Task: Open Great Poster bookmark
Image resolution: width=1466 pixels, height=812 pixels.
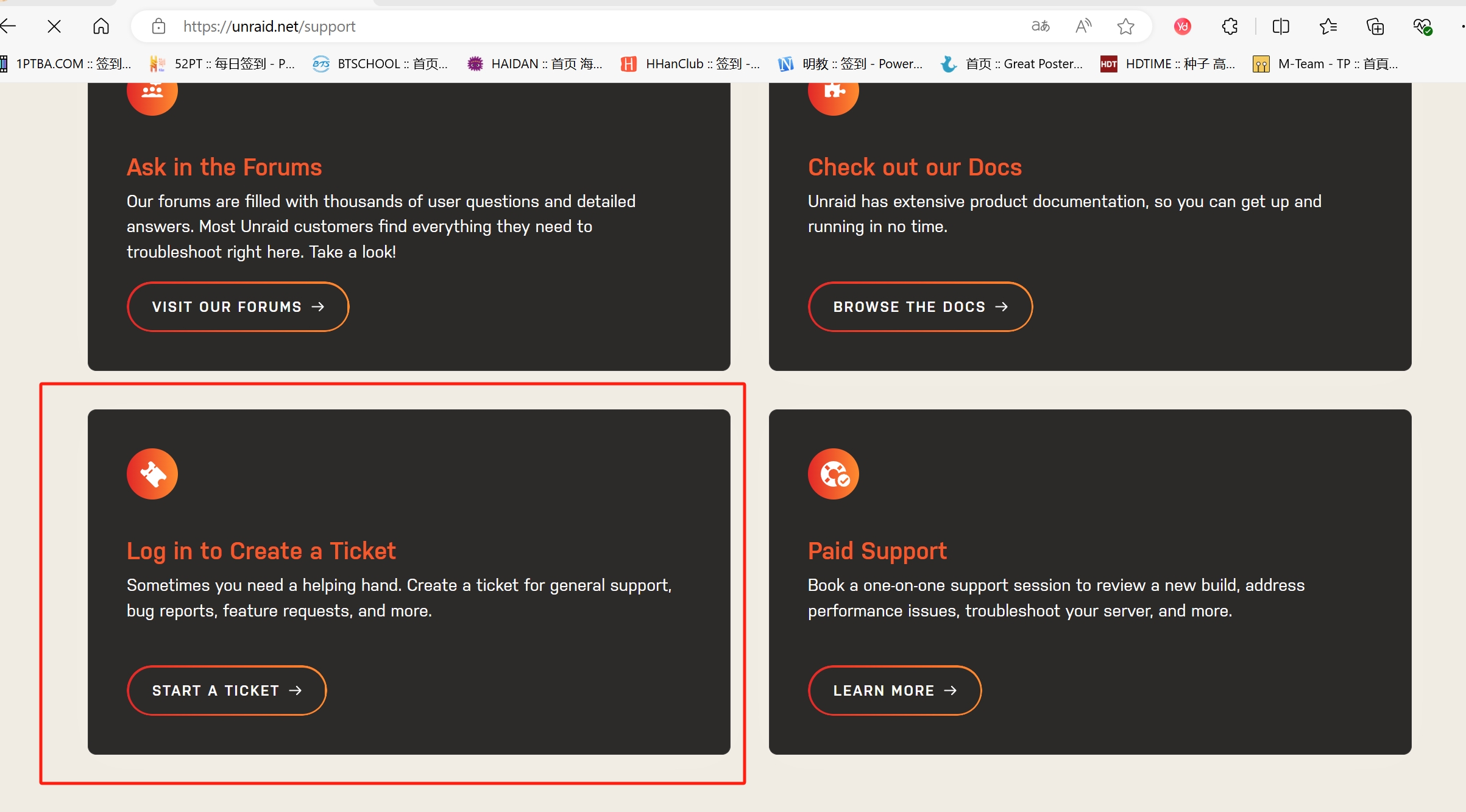Action: (x=1011, y=63)
